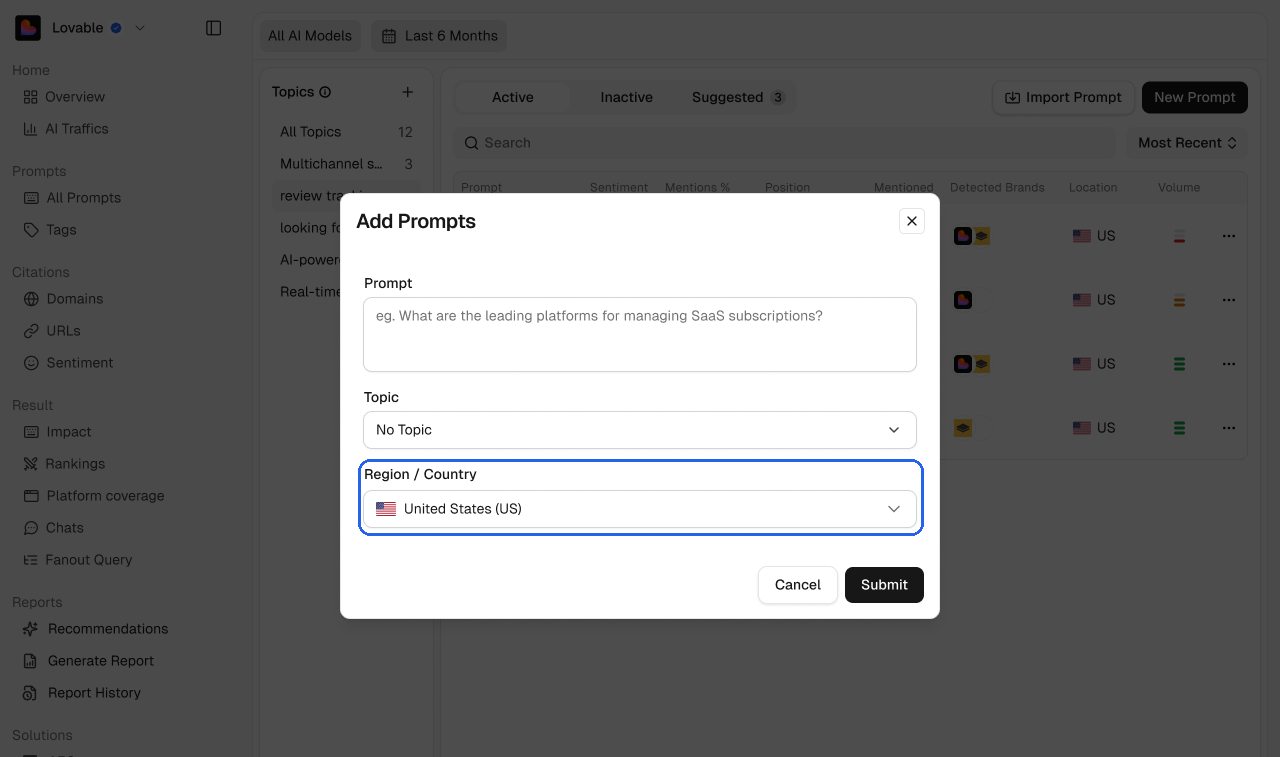Click the URLs link icon
The image size is (1280, 757).
(x=31, y=331)
